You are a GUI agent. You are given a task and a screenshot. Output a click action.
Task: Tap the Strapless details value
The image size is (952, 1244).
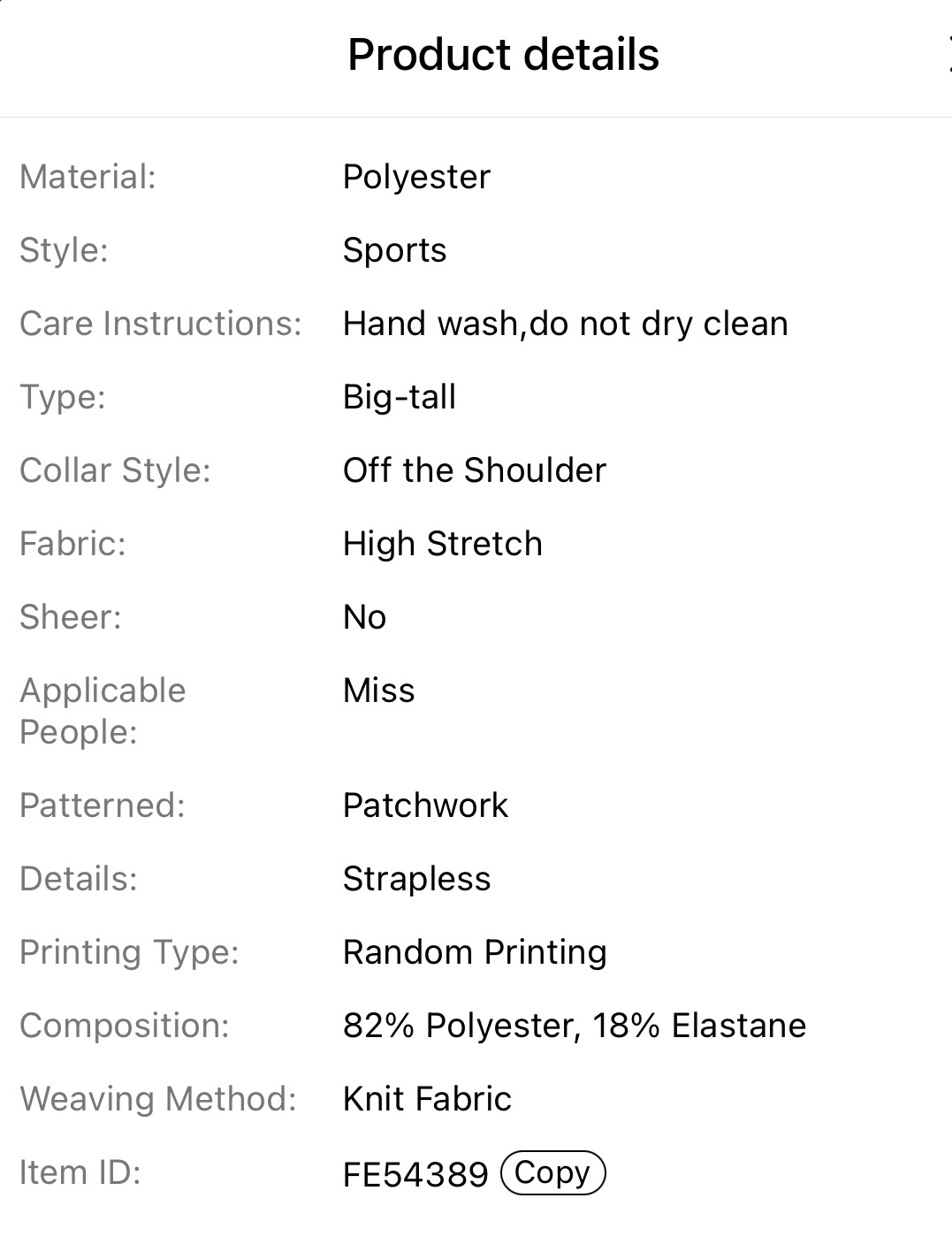pos(416,879)
